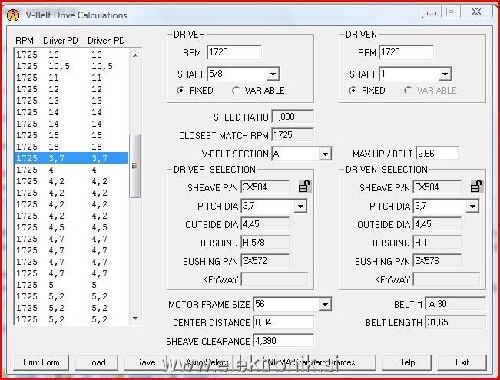Screen dimensions: 500x380
Task: Open the Driven SHAFT dropdown
Action: coord(445,74)
